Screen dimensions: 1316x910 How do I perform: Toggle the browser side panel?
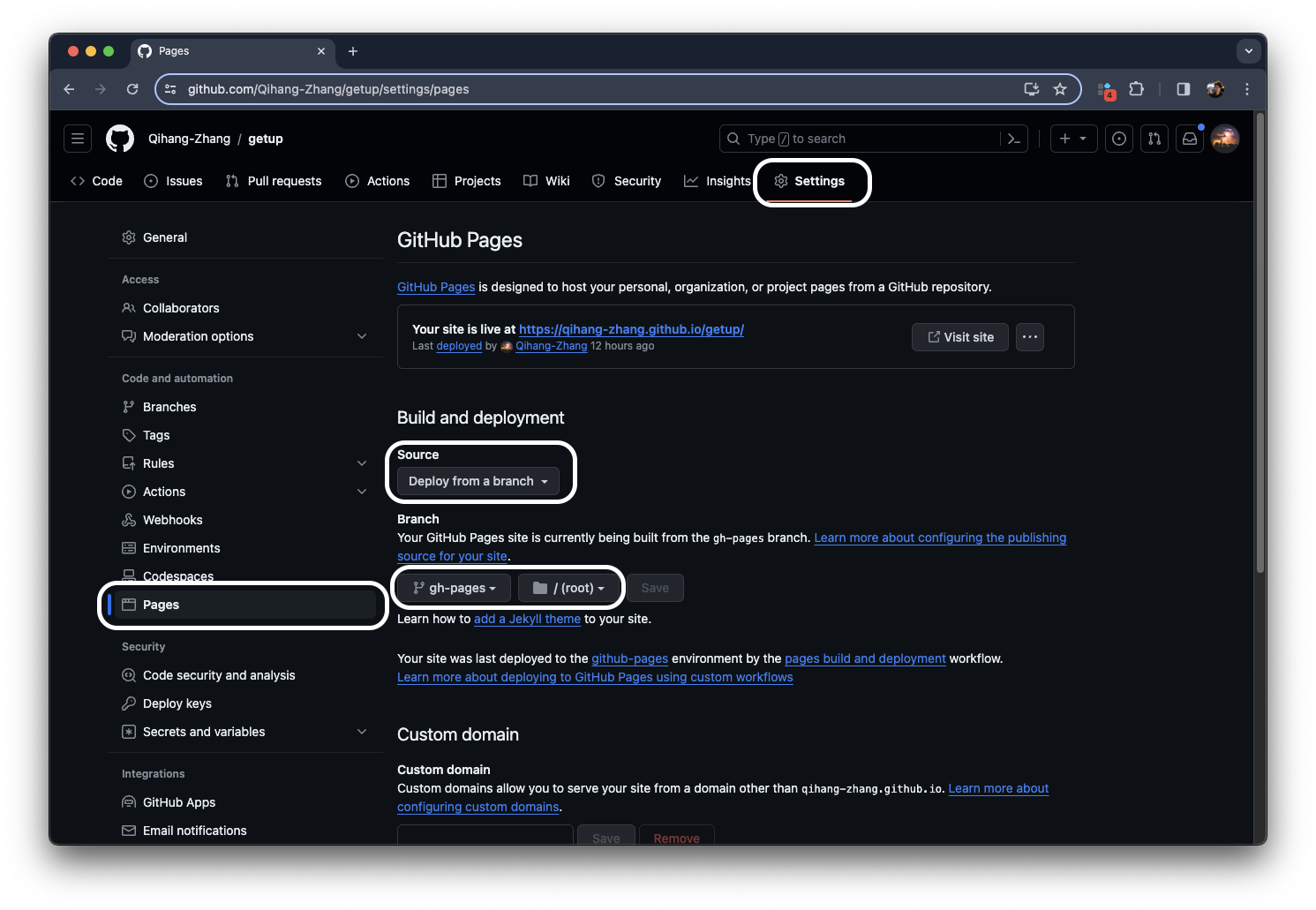click(x=1184, y=89)
